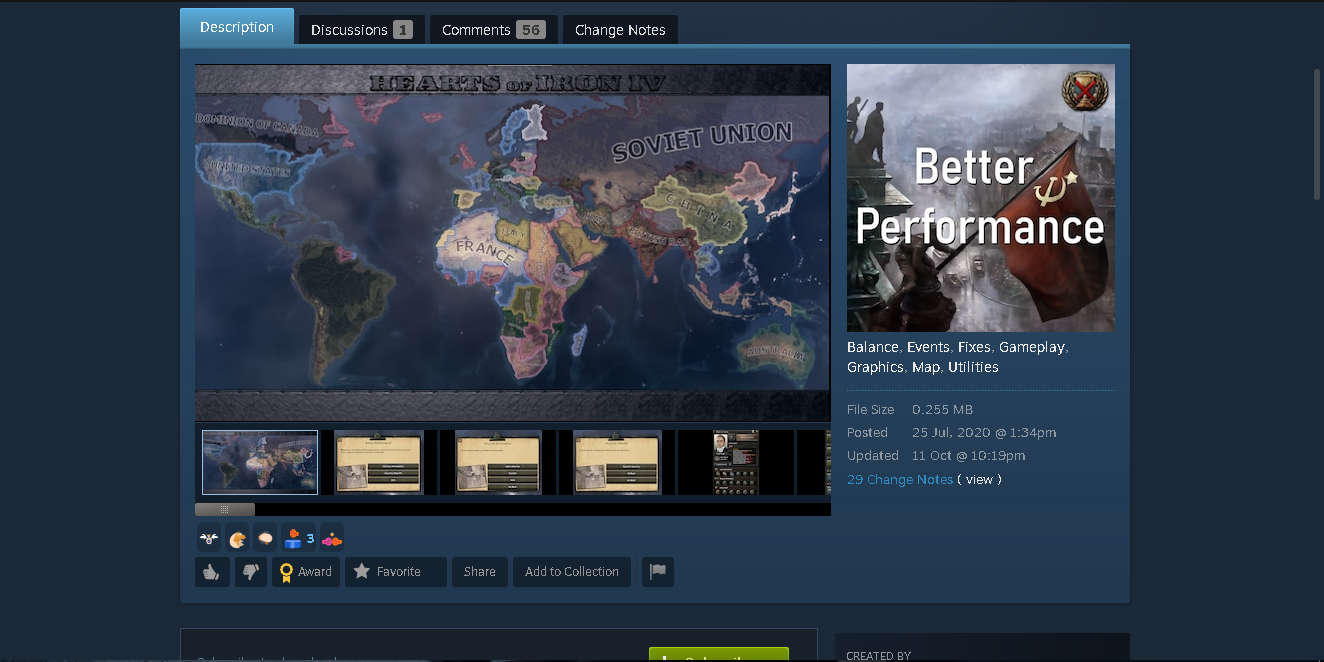Give the mod a thumbs up rating

tap(212, 571)
